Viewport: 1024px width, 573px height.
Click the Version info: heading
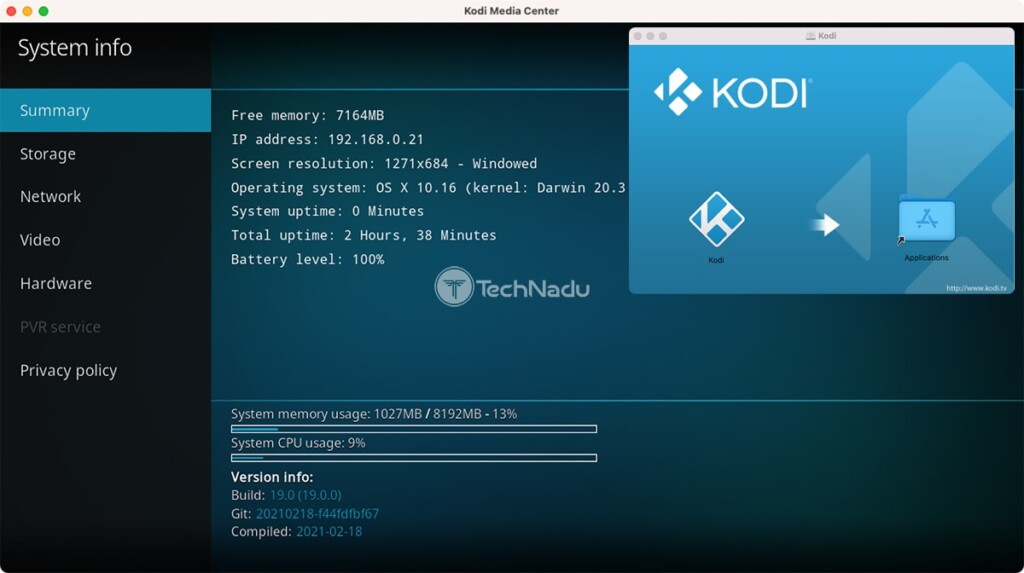click(272, 477)
